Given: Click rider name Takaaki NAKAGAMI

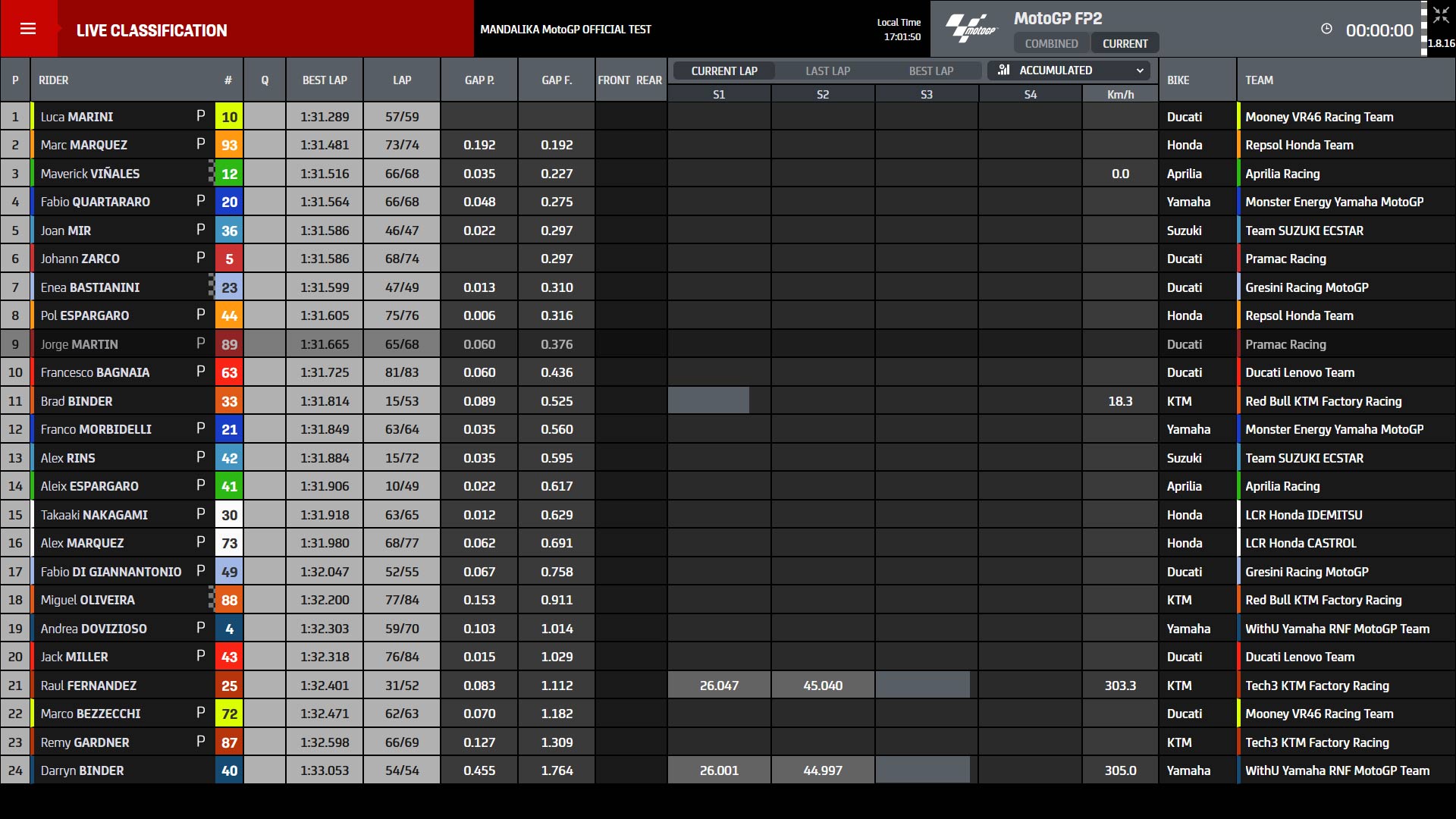Looking at the screenshot, I should [94, 515].
